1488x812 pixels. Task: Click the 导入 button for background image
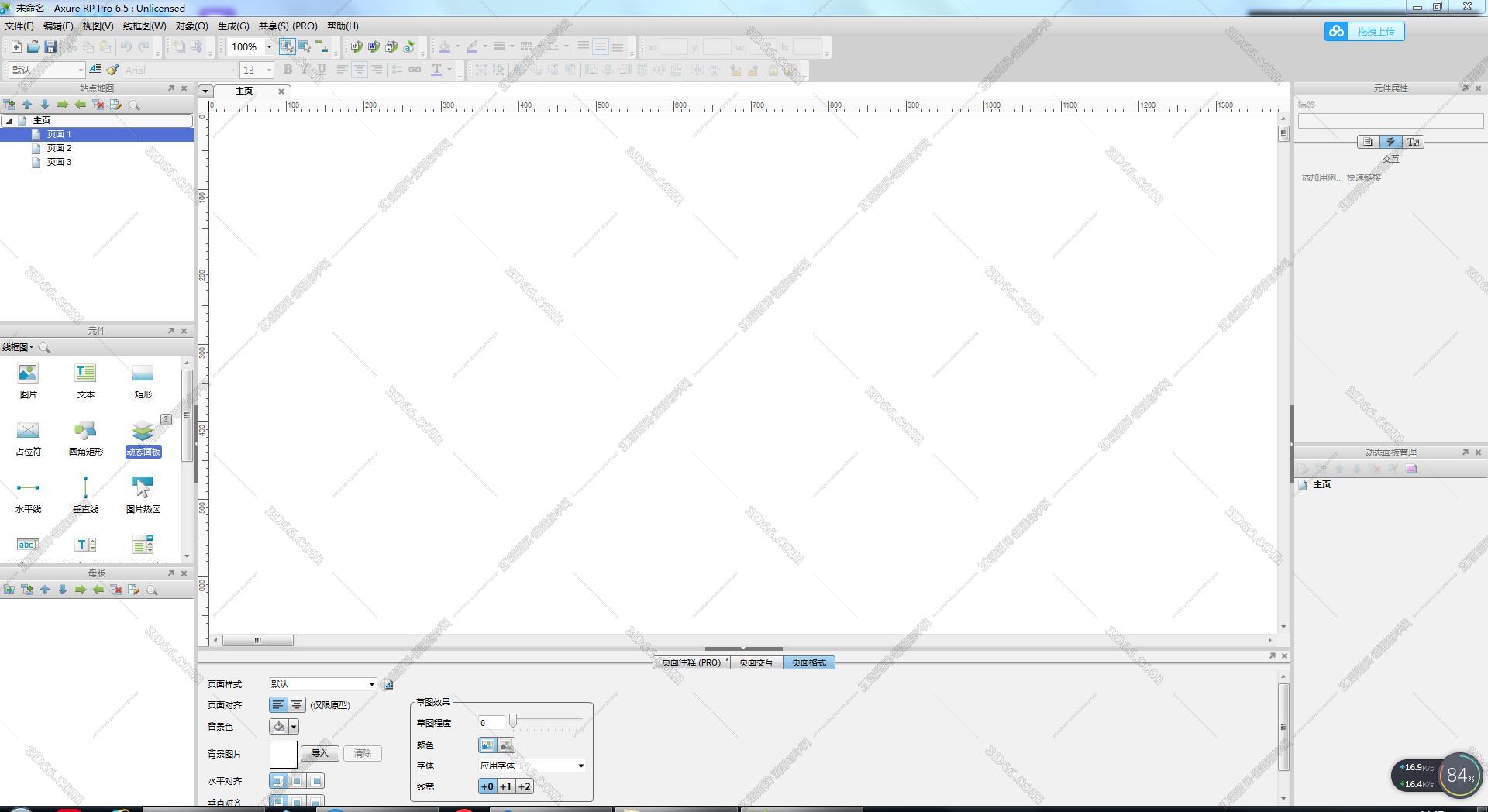click(x=319, y=753)
